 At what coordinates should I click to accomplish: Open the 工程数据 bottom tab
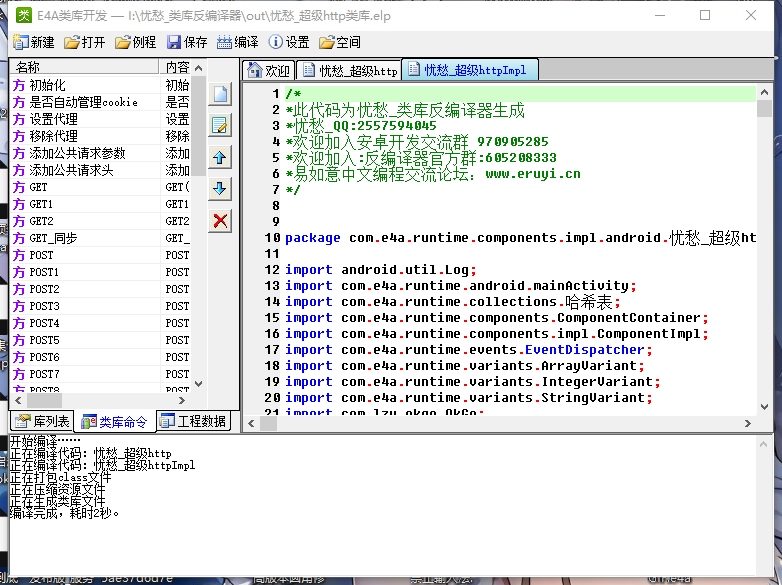click(194, 421)
